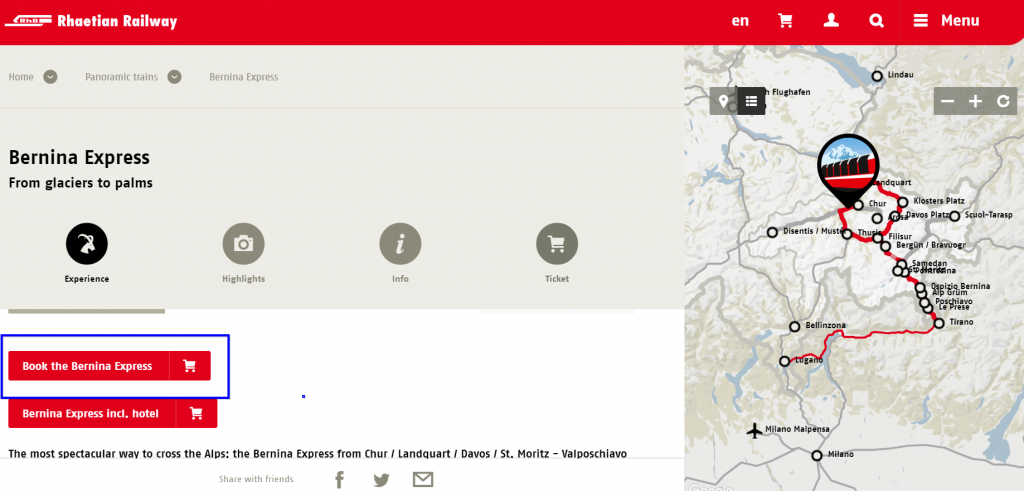Share on Twitter
Image resolution: width=1024 pixels, height=491 pixels.
[381, 480]
